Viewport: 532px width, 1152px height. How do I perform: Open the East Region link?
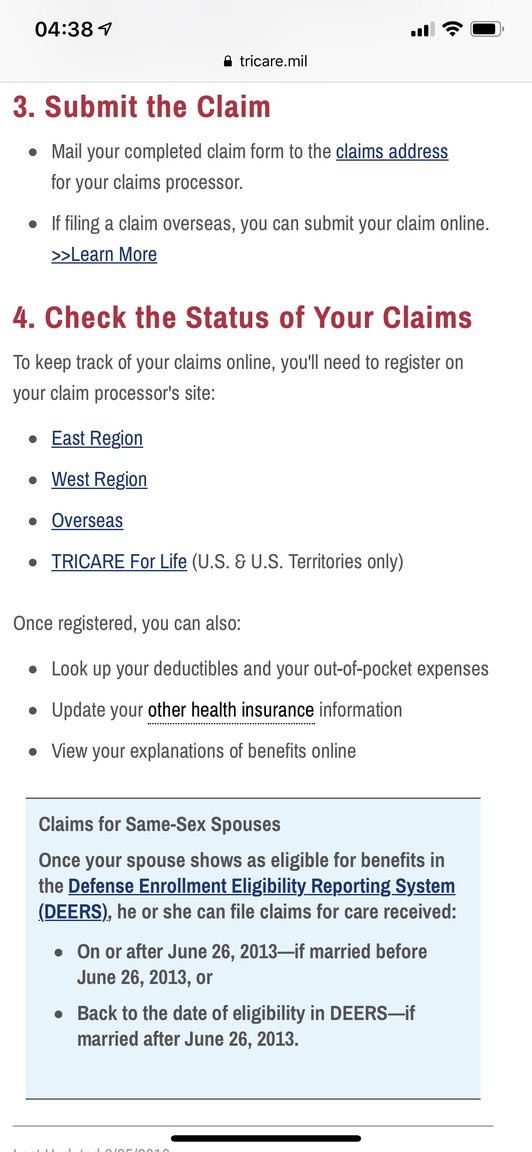click(x=97, y=439)
